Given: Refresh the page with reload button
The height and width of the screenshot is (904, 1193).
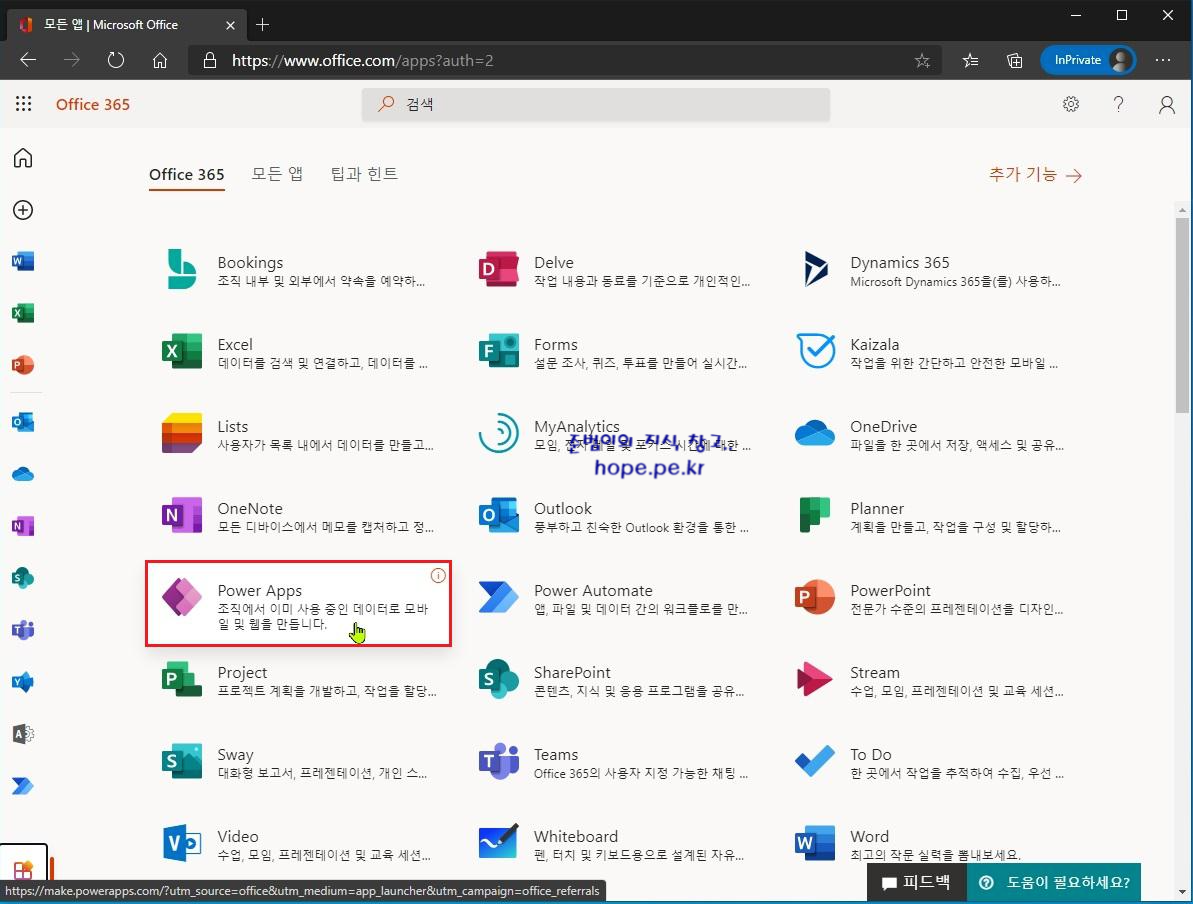Looking at the screenshot, I should pos(116,60).
